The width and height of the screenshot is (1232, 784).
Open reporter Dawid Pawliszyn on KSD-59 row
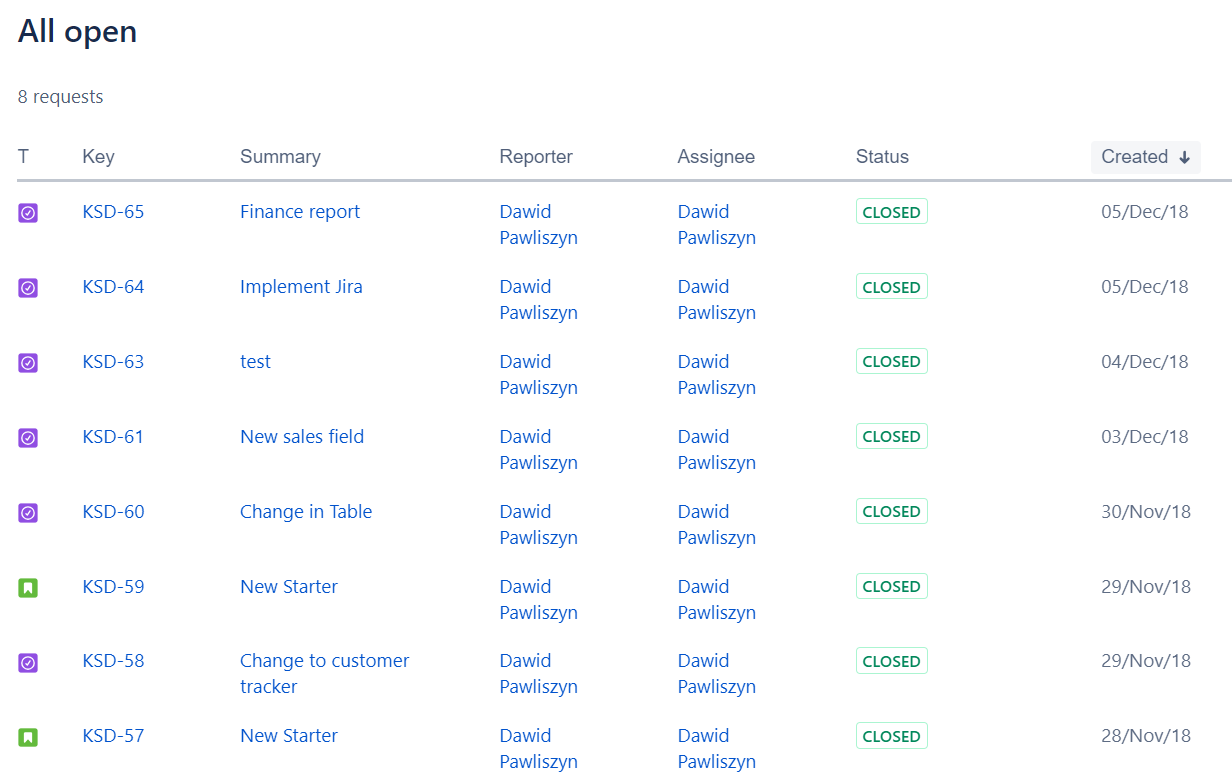(x=539, y=600)
